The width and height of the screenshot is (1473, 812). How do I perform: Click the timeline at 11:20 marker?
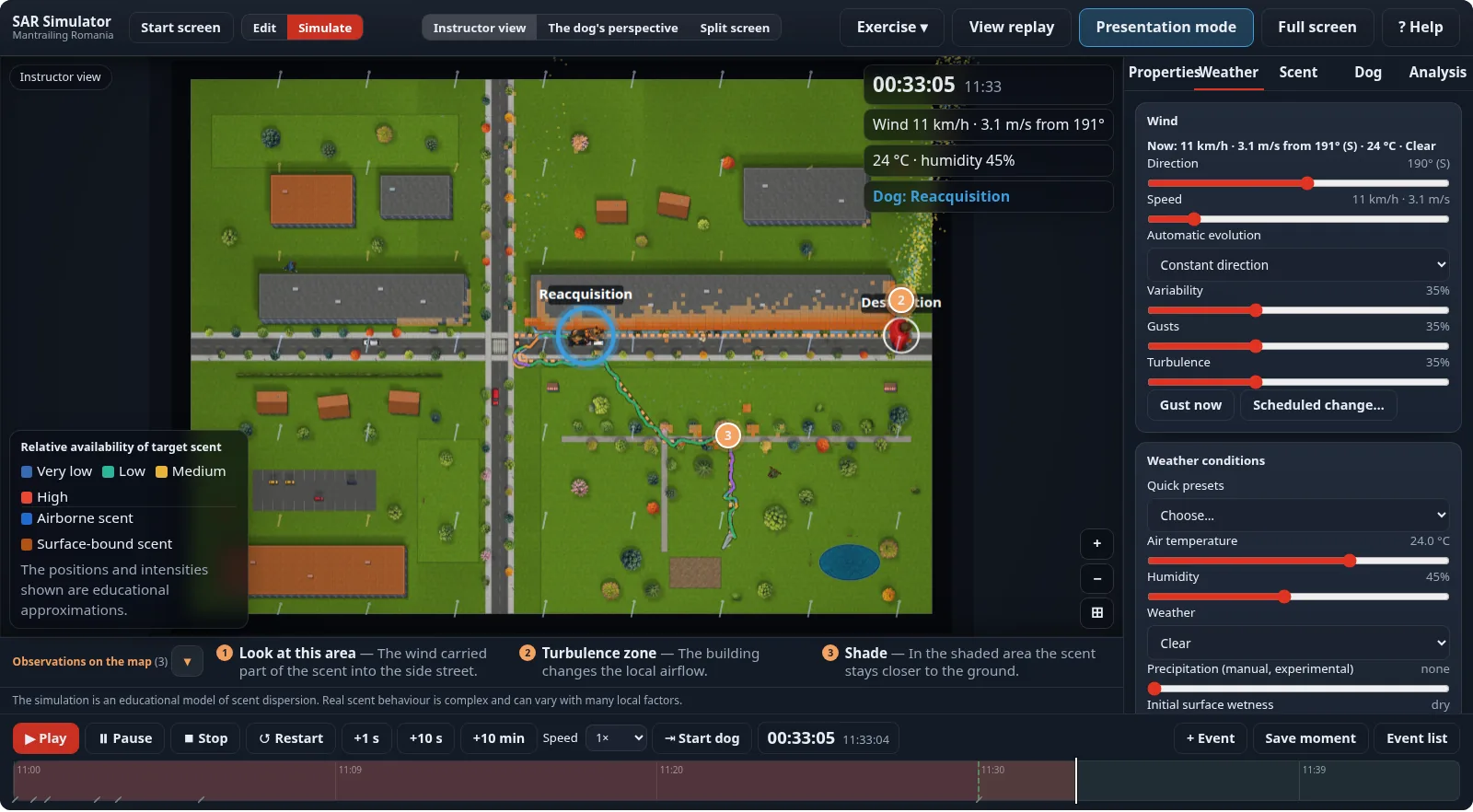click(671, 770)
